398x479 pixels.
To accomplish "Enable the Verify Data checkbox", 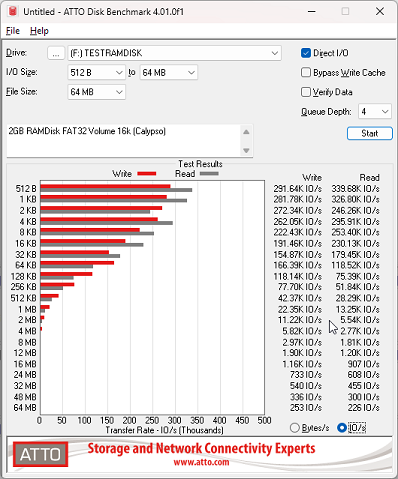I will (306, 92).
